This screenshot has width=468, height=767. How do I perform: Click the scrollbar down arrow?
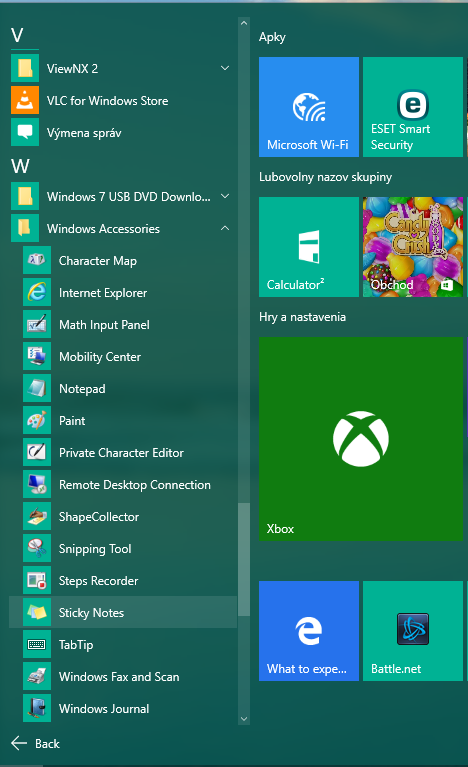point(244,719)
